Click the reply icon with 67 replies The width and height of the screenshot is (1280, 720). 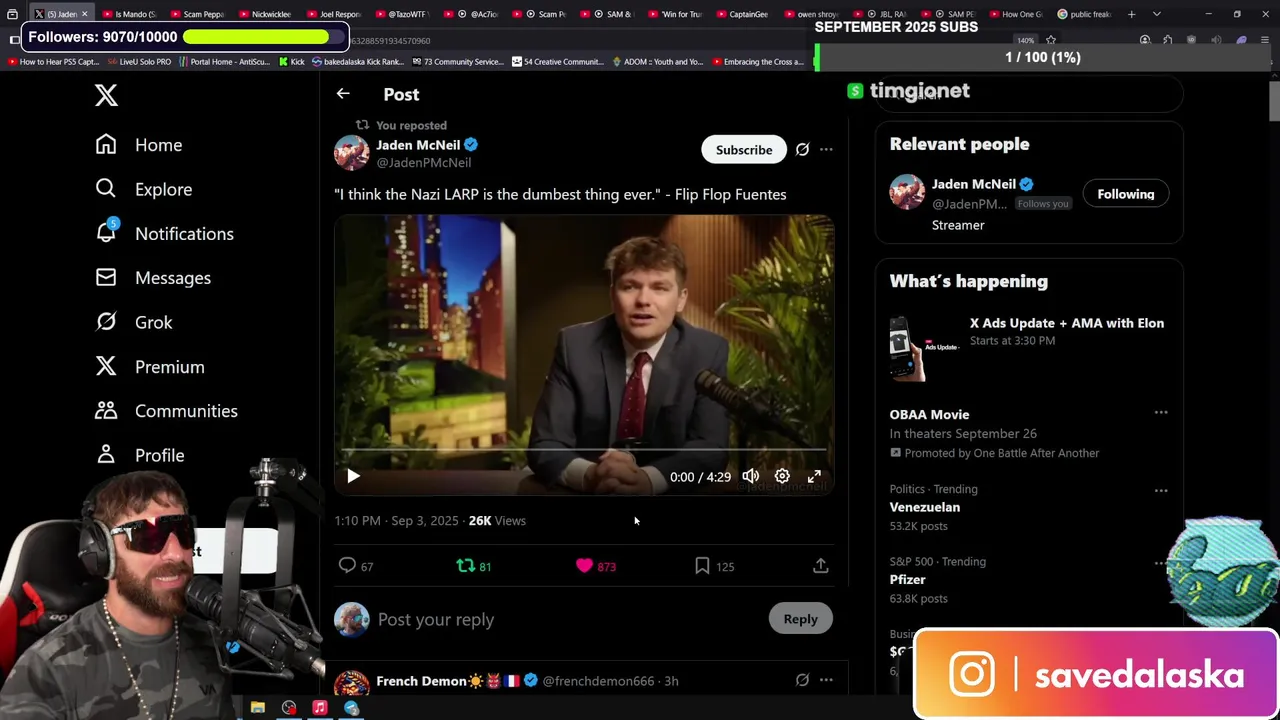coord(356,566)
